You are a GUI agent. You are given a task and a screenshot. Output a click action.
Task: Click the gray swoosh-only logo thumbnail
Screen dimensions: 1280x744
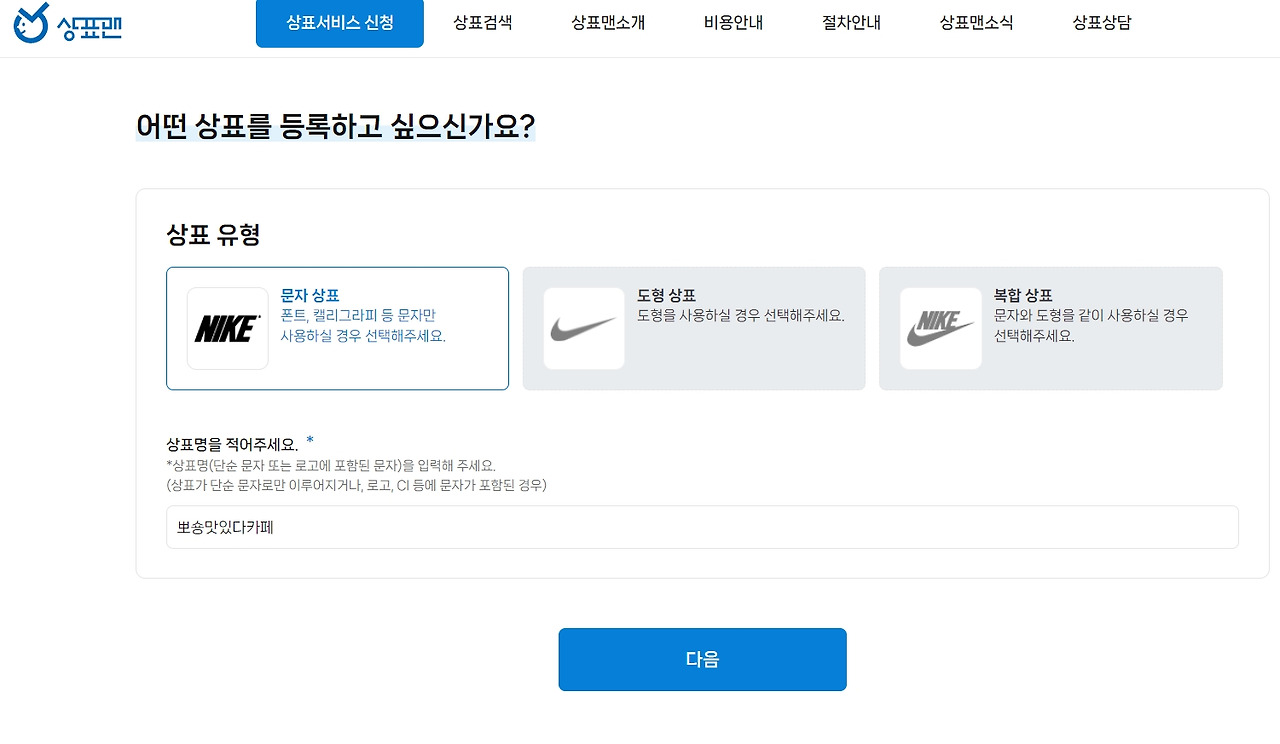584,328
